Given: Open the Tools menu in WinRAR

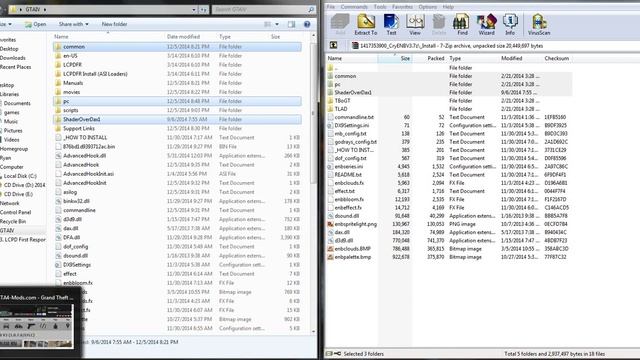Looking at the screenshot, I should coord(380,7).
